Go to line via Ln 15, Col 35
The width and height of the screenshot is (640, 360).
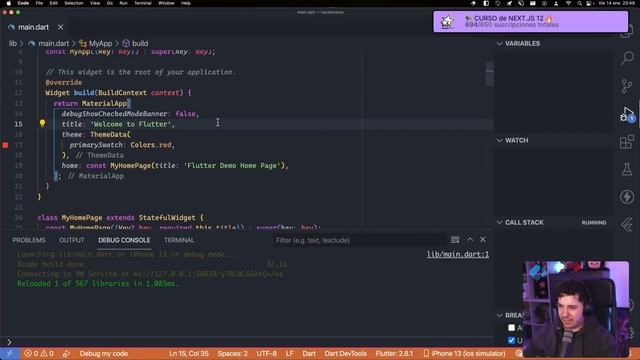(x=189, y=353)
